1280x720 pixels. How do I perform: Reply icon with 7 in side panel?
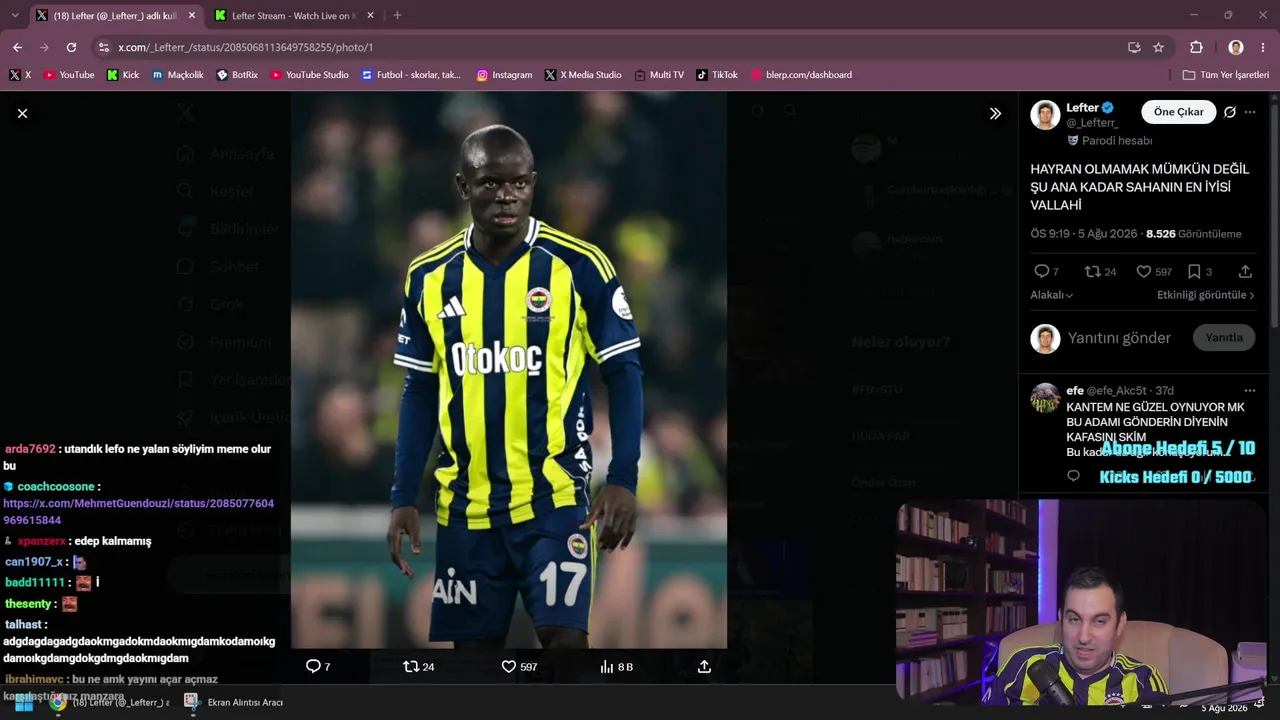[x=1041, y=271]
